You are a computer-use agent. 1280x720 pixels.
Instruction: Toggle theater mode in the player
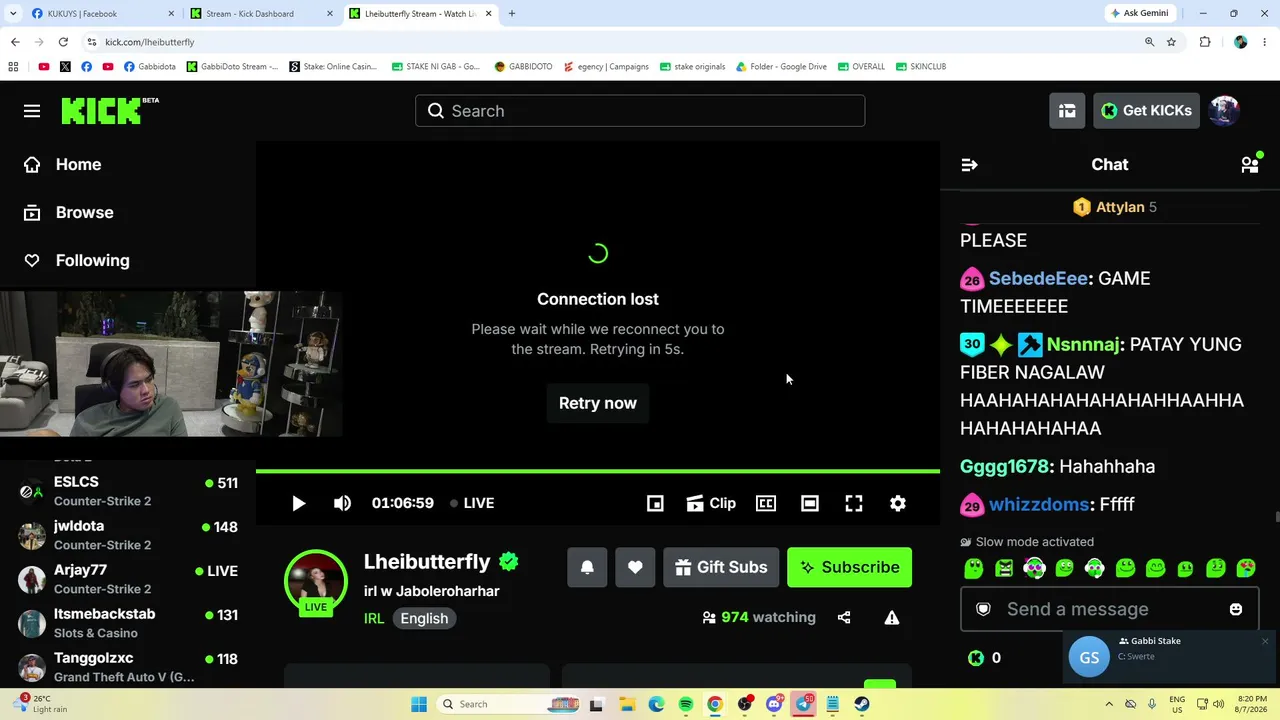tap(810, 503)
